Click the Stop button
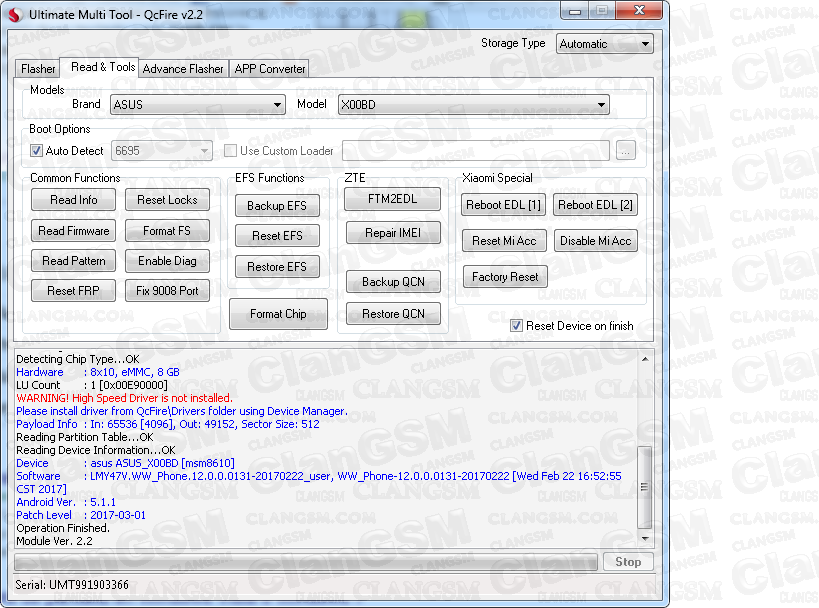 (628, 562)
